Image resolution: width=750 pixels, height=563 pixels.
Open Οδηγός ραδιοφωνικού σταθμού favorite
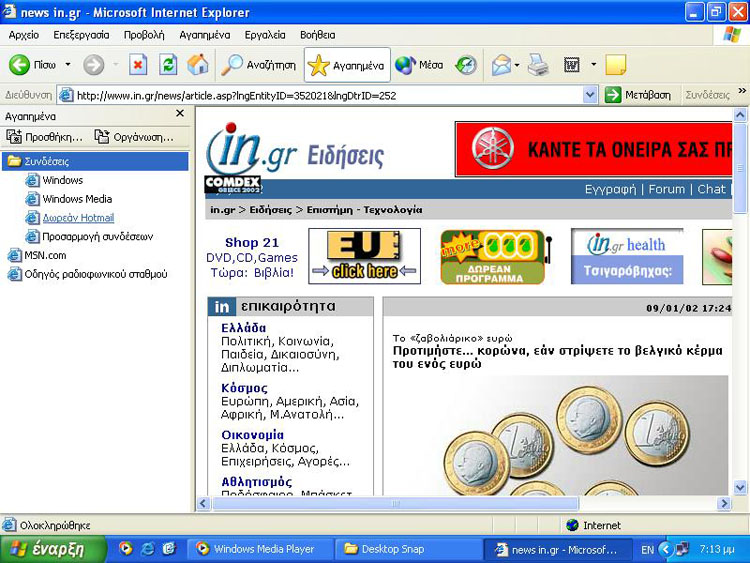click(88, 274)
